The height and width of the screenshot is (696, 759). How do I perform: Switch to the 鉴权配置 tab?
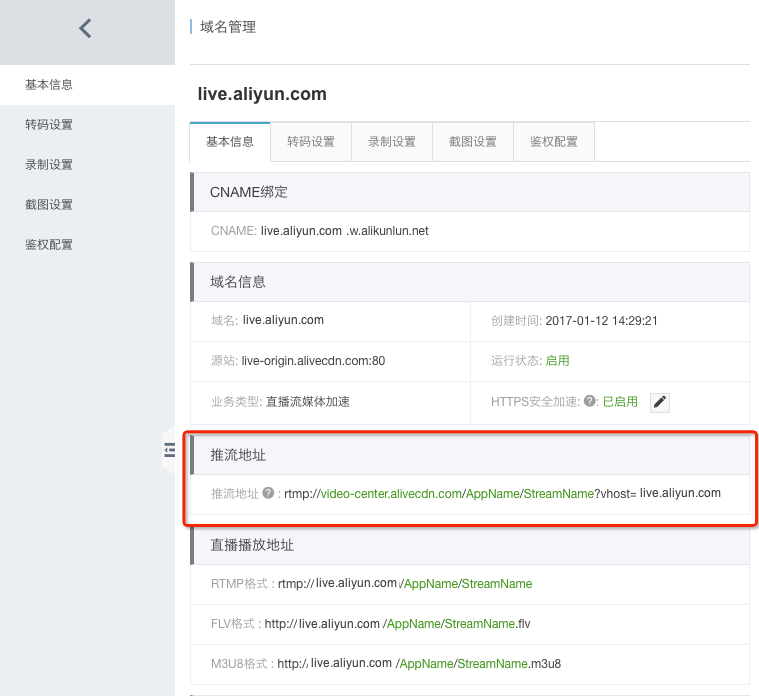tap(554, 142)
